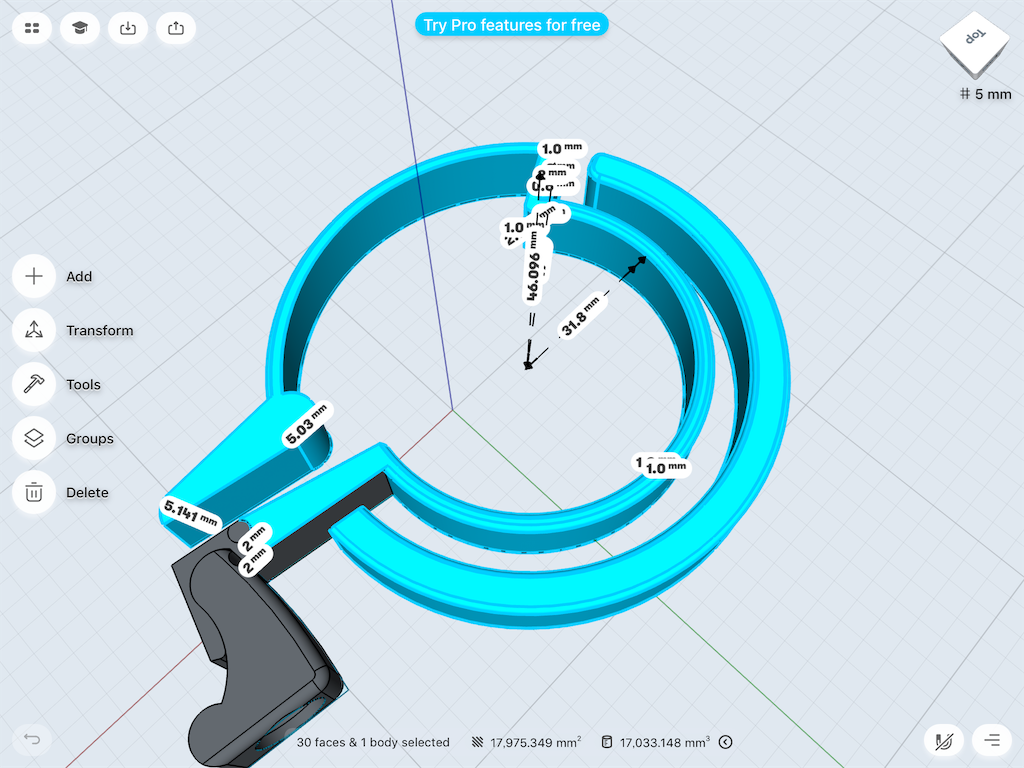Click the surface area 17,975.349 mm² readout
Viewport: 1024px width, 768px height.
(x=536, y=743)
